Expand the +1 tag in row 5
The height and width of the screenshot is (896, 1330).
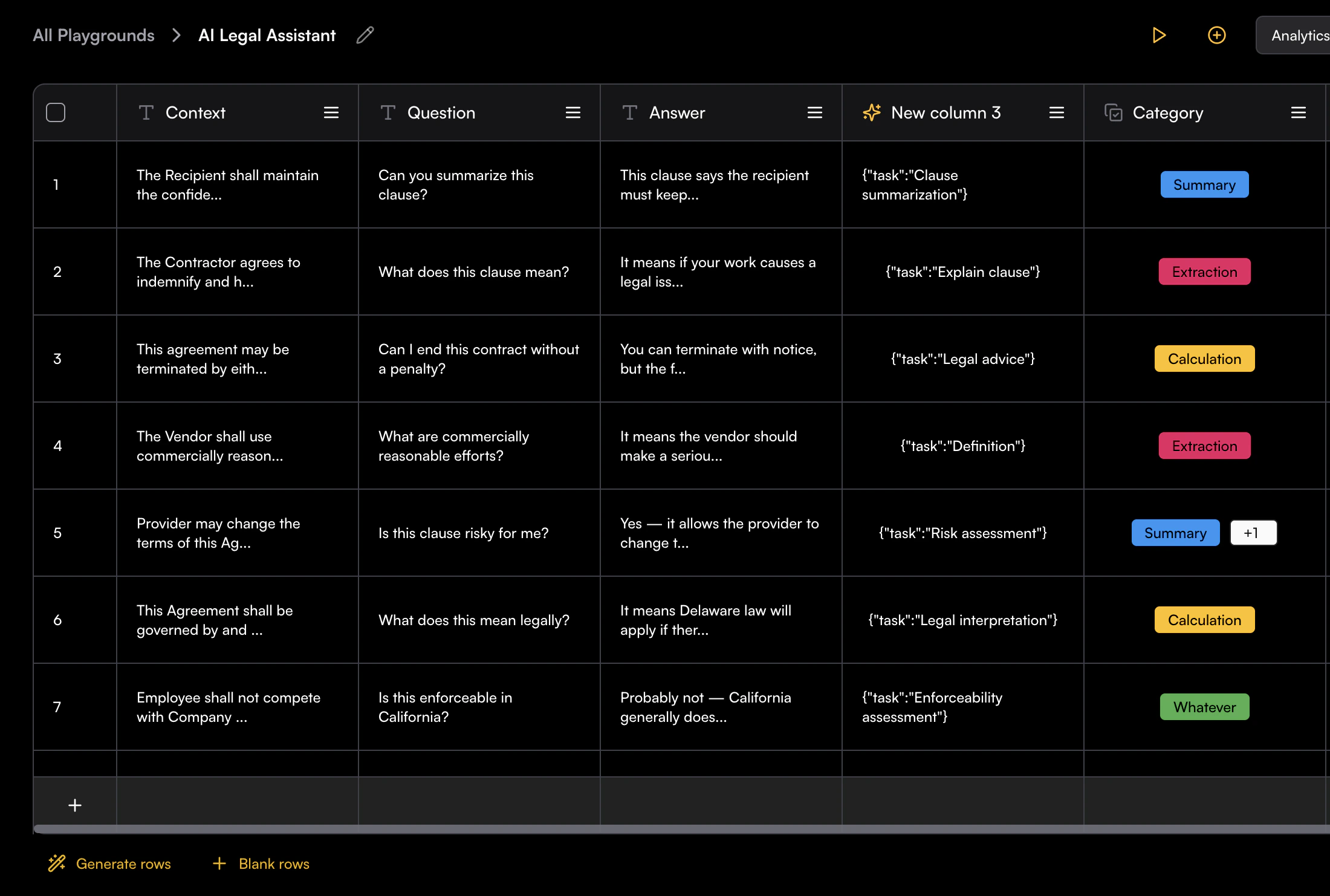tap(1253, 533)
